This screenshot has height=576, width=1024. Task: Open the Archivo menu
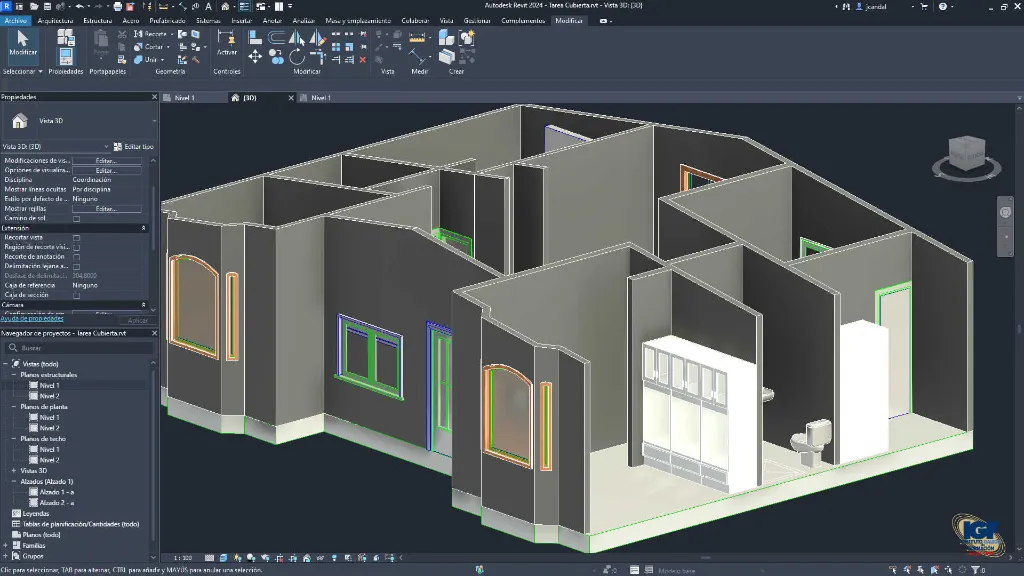16,21
